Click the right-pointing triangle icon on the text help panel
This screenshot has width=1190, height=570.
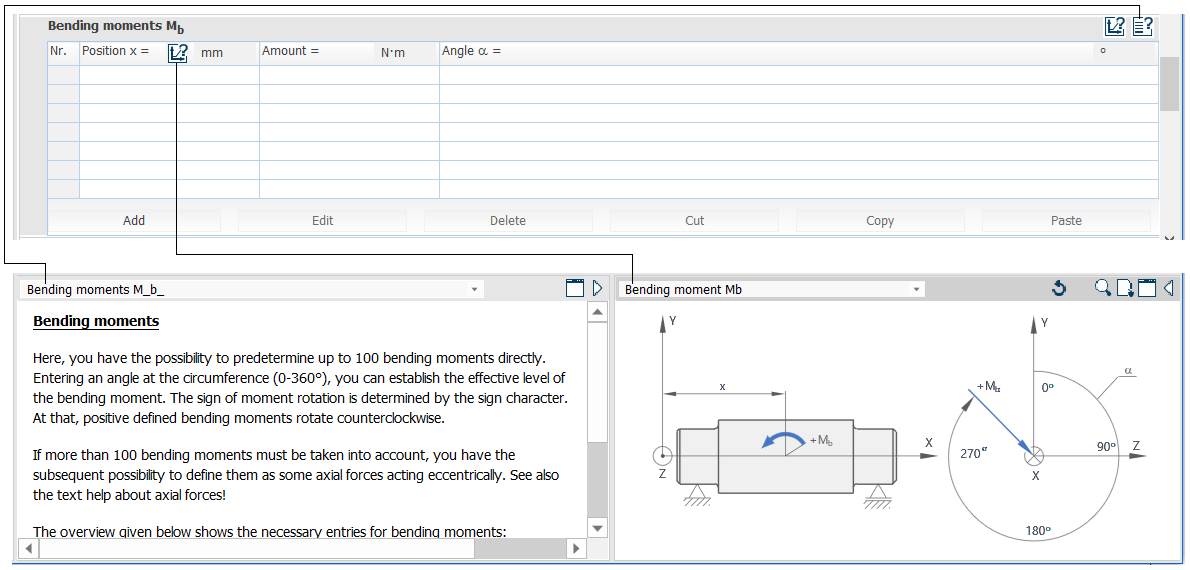[x=598, y=288]
